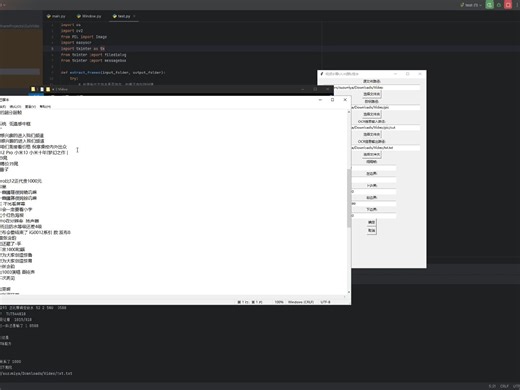Click the green rerun icon in PyCharm toolbar
This screenshot has width=520, height=390.
[x=489, y=5]
